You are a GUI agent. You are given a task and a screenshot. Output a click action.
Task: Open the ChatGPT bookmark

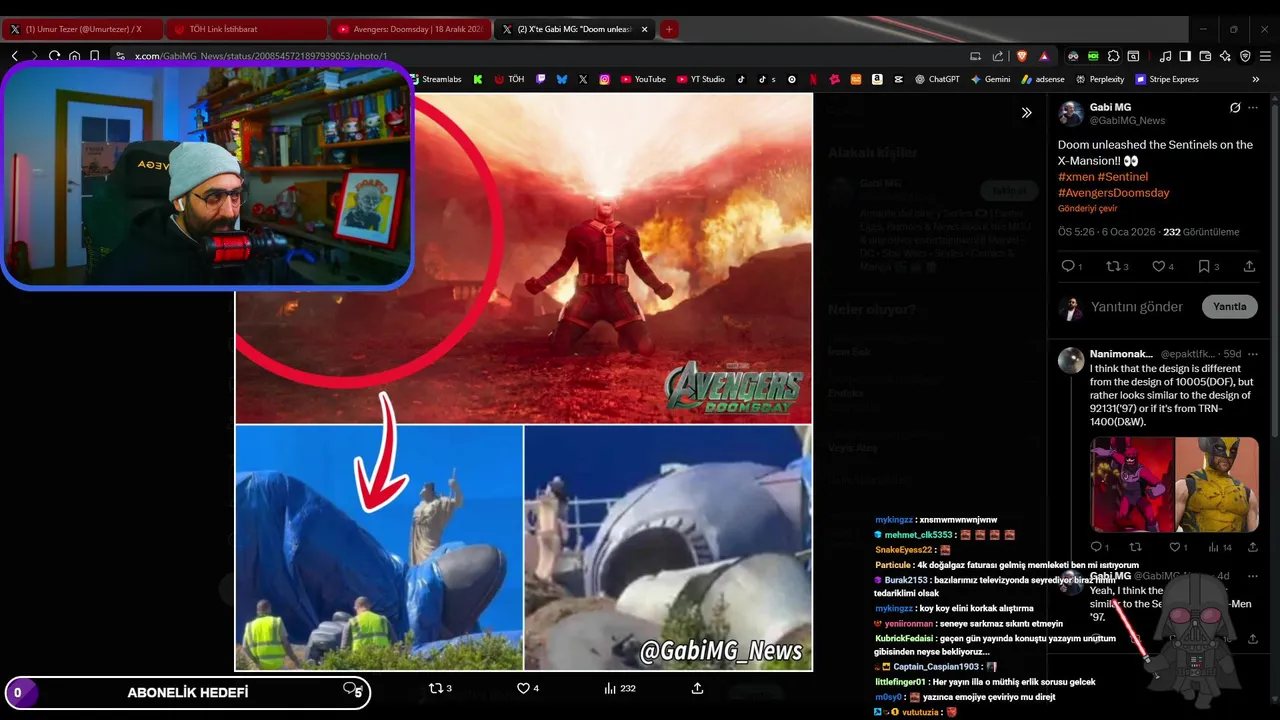tap(937, 79)
